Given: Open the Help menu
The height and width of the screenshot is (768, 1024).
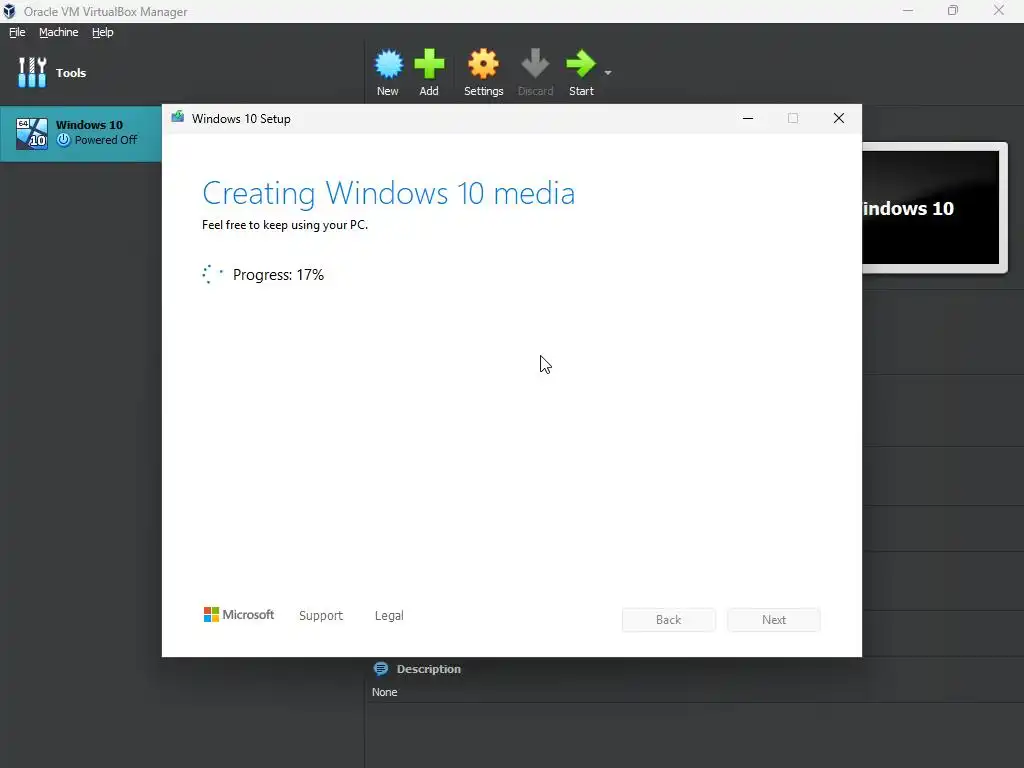Looking at the screenshot, I should 103,32.
